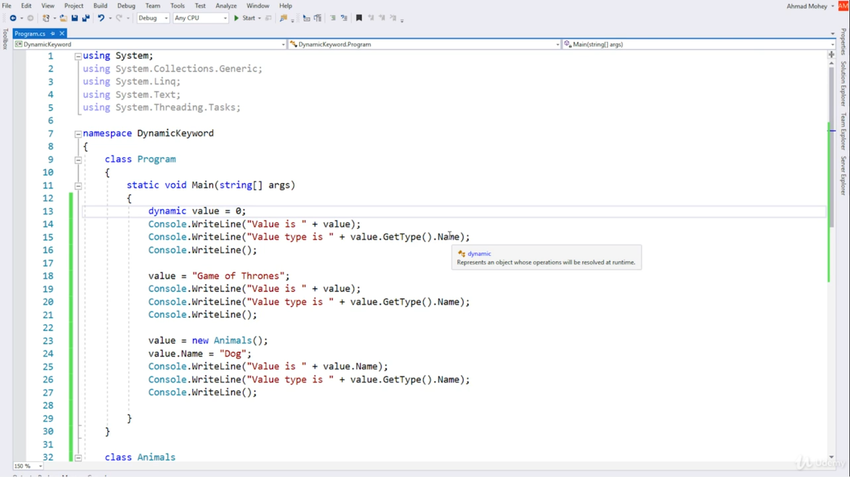Open the New Project dropdown arrow
Image resolution: width=850 pixels, height=477 pixels.
pos(55,18)
